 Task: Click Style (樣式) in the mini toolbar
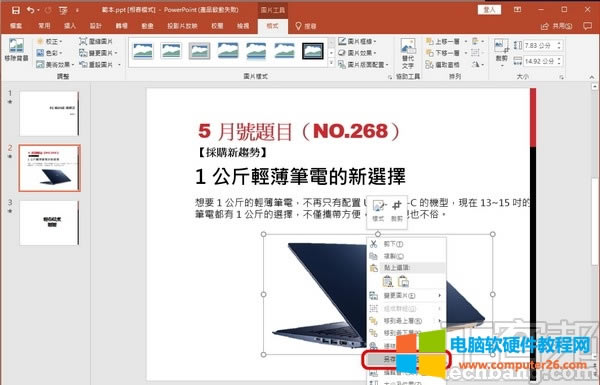click(378, 210)
